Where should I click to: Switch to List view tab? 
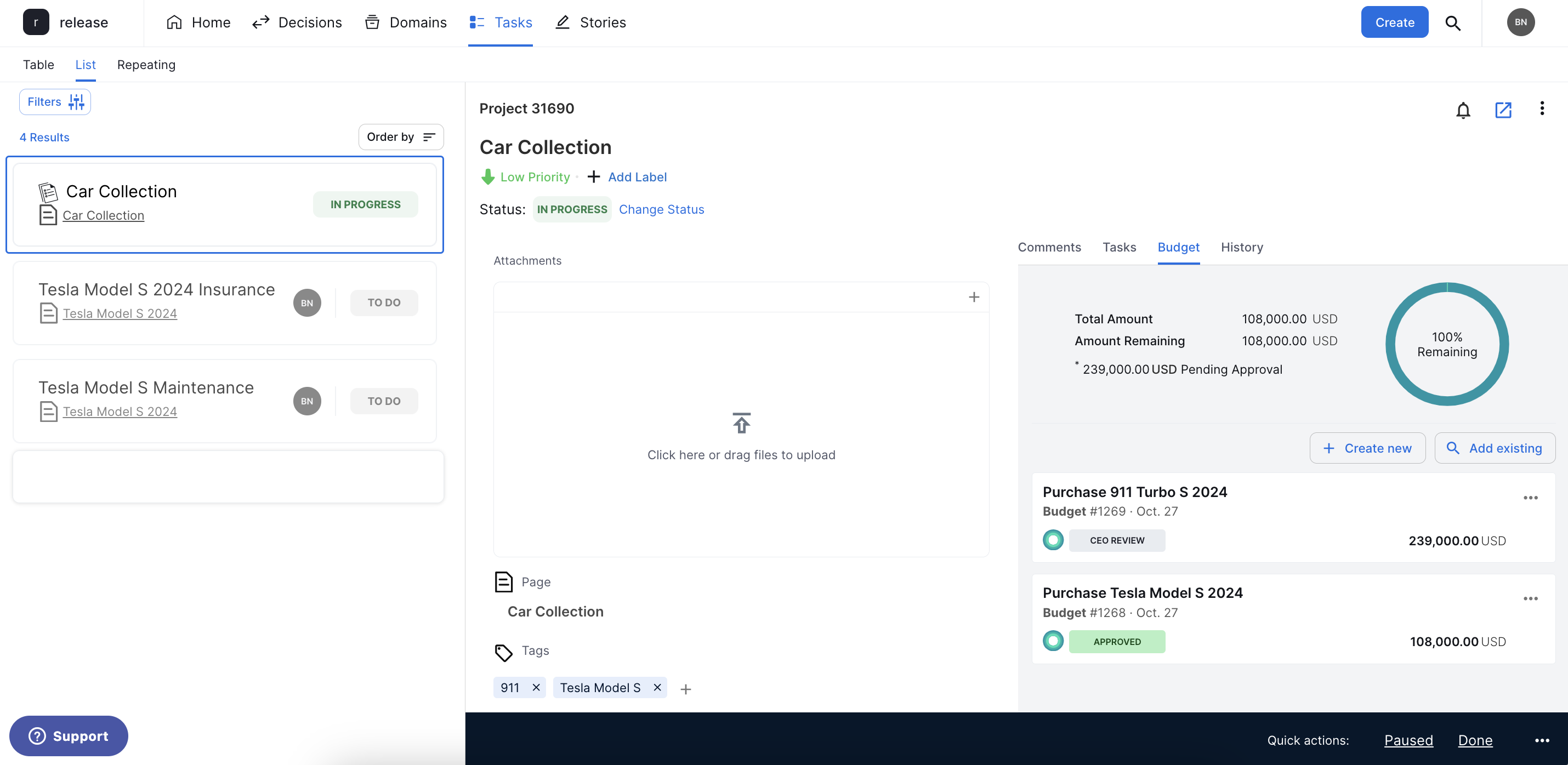(x=85, y=65)
